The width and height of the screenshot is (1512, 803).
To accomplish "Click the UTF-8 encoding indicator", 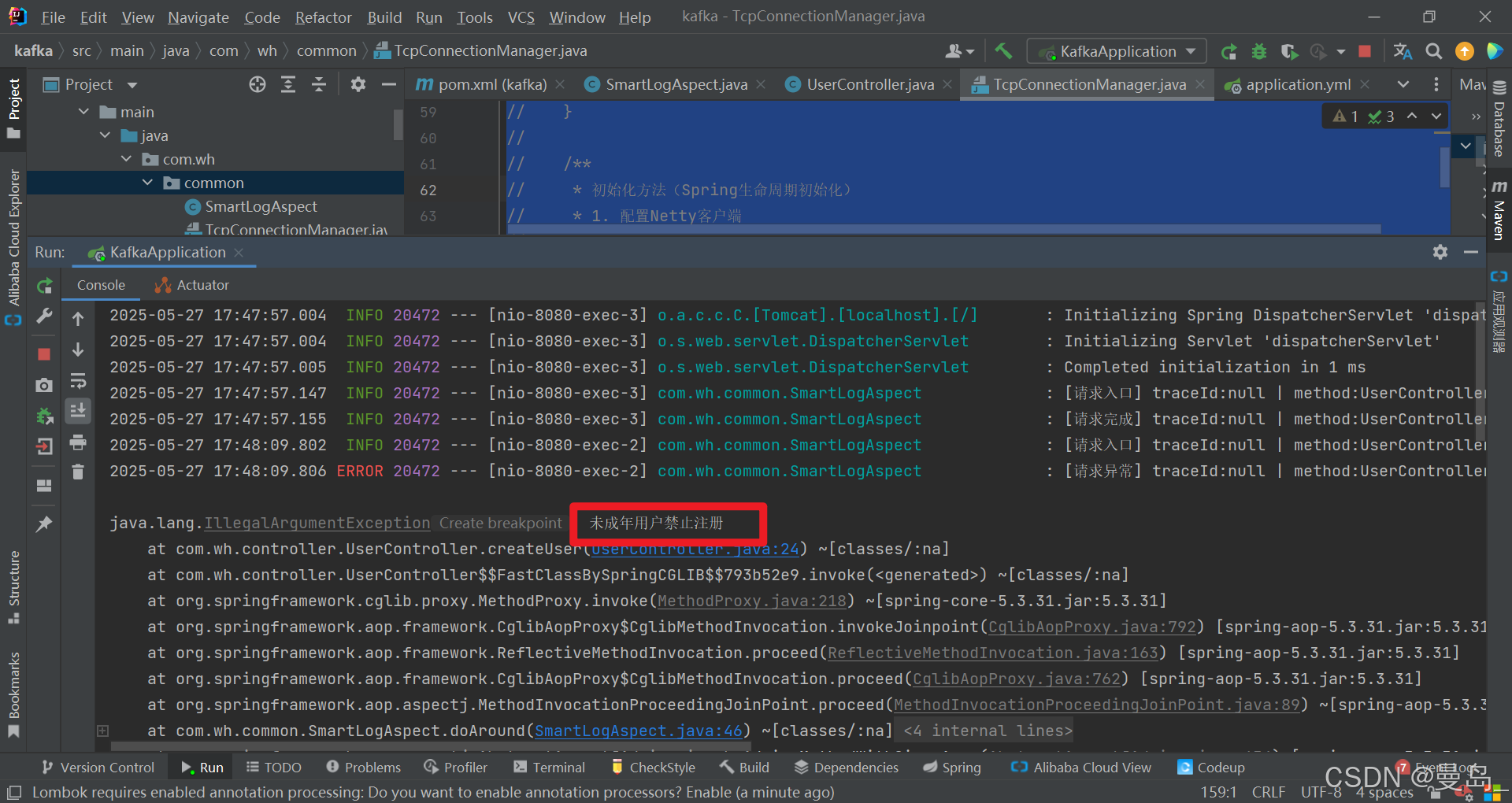I will click(x=1321, y=792).
